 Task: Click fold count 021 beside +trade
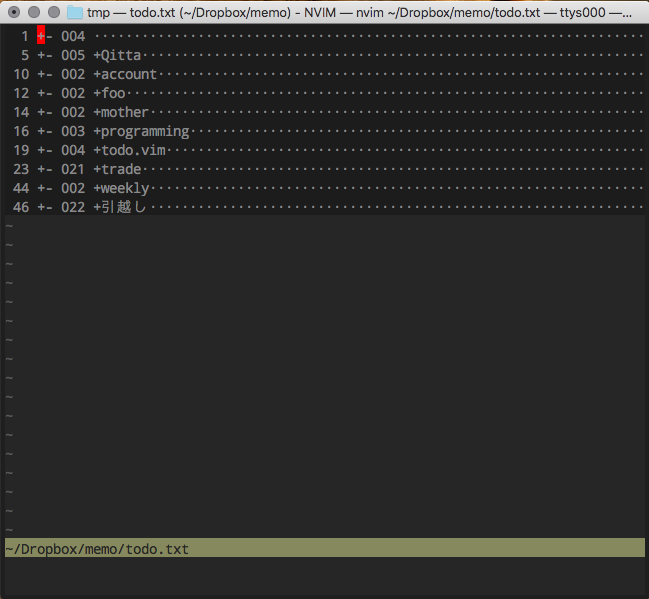[73, 170]
